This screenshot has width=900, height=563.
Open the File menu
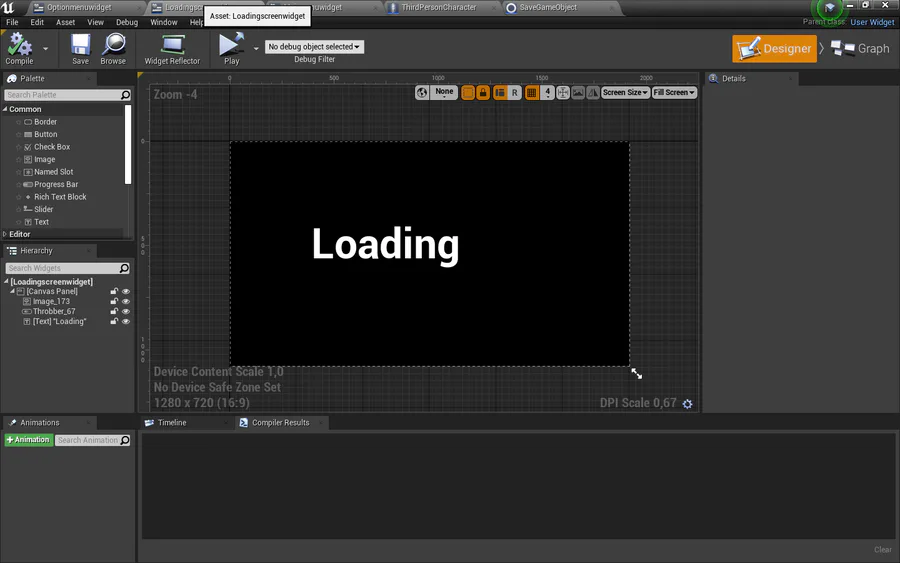12,22
